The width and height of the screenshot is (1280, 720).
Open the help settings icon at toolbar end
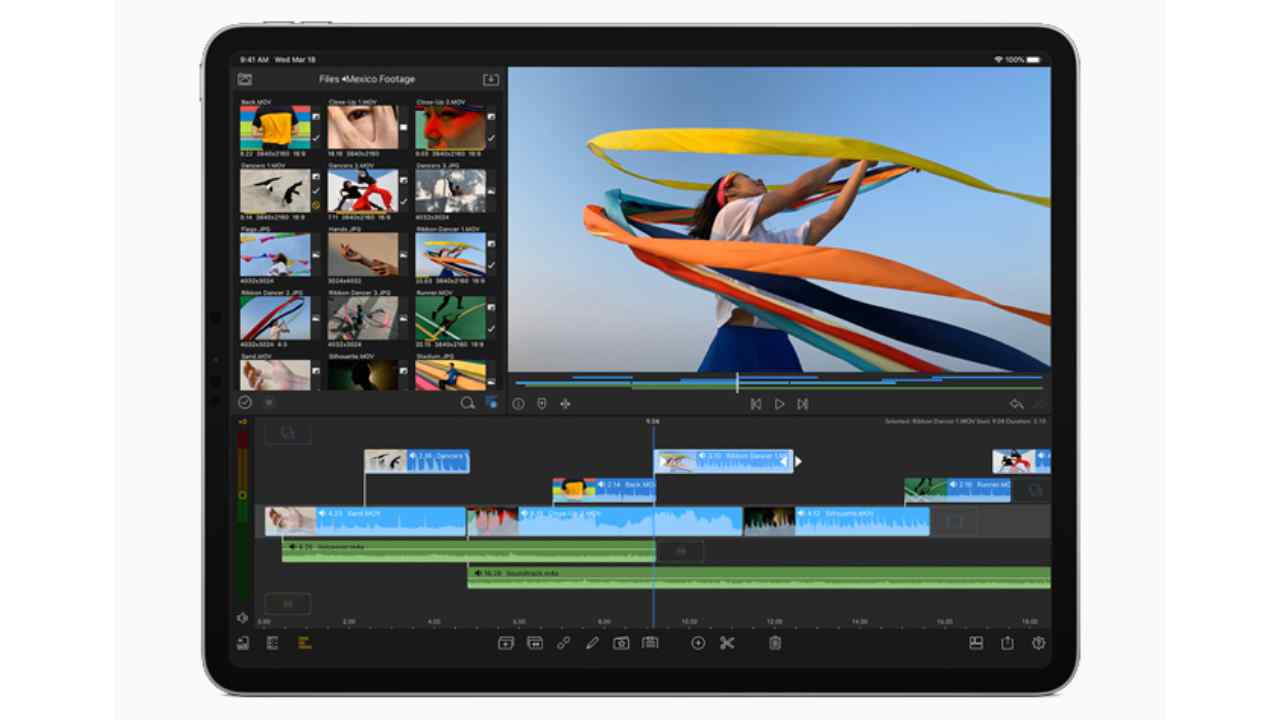1039,643
